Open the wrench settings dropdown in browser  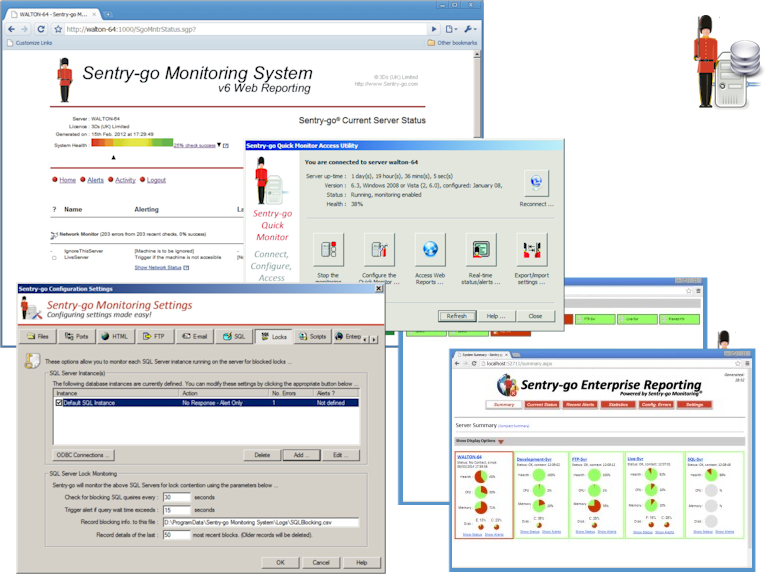click(x=470, y=29)
